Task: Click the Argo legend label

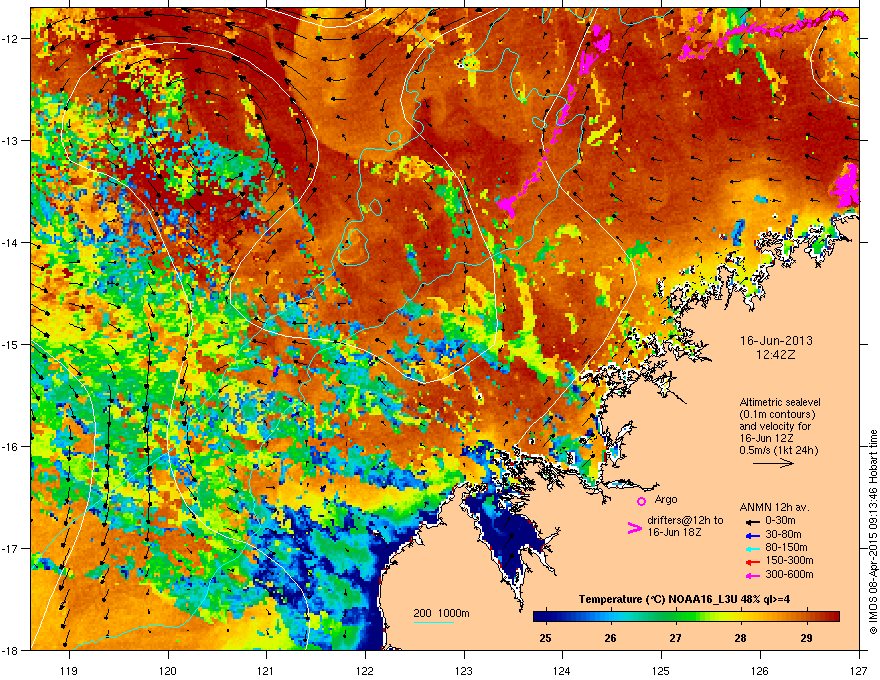Action: click(666, 499)
